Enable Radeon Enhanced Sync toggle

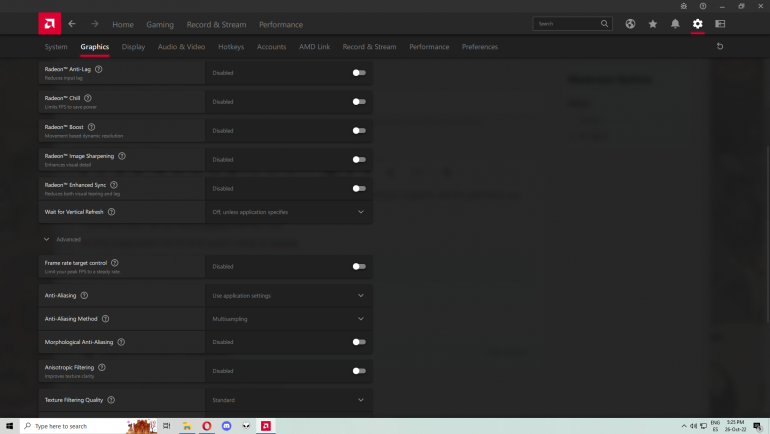tap(359, 189)
